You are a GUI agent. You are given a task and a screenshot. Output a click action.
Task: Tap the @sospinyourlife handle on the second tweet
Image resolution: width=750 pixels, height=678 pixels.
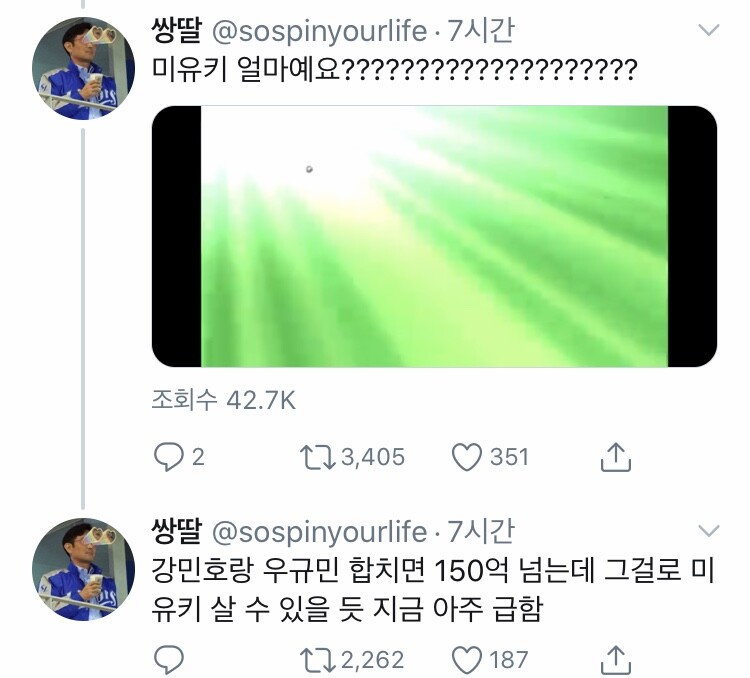coord(319,531)
